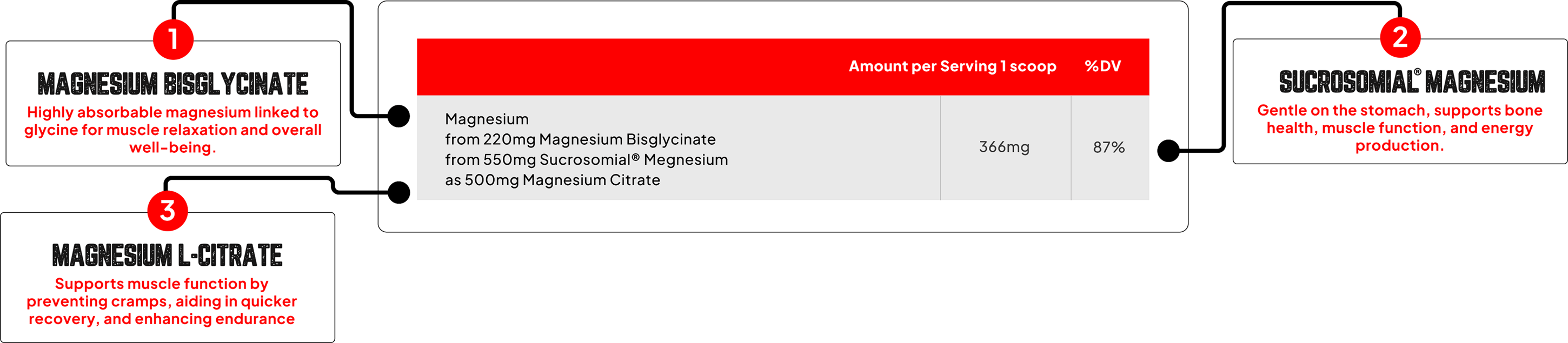Click the 366mg amount cell
Screen dimensions: 1568x343
tap(1004, 147)
